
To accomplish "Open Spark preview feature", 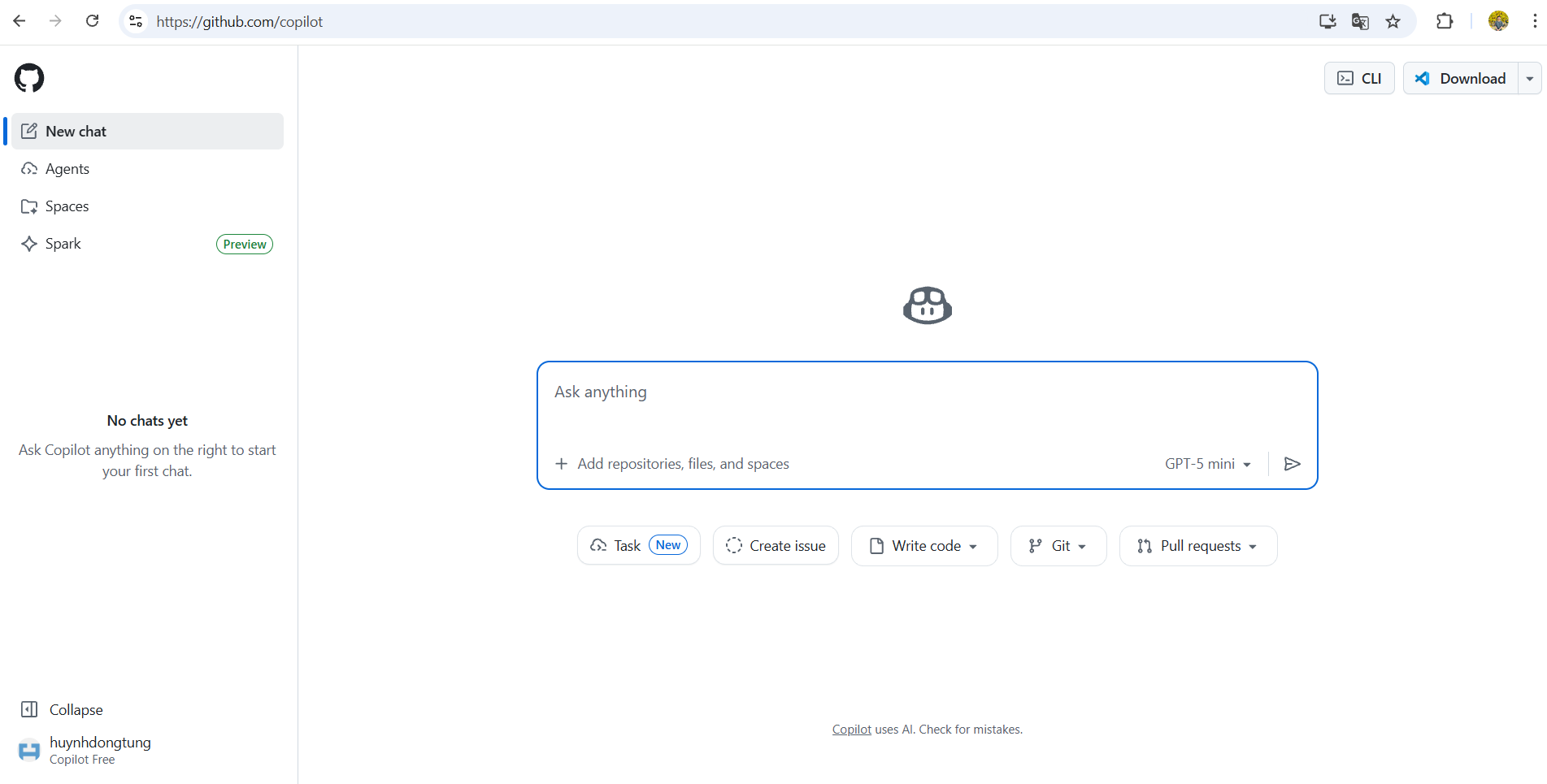I will point(63,243).
